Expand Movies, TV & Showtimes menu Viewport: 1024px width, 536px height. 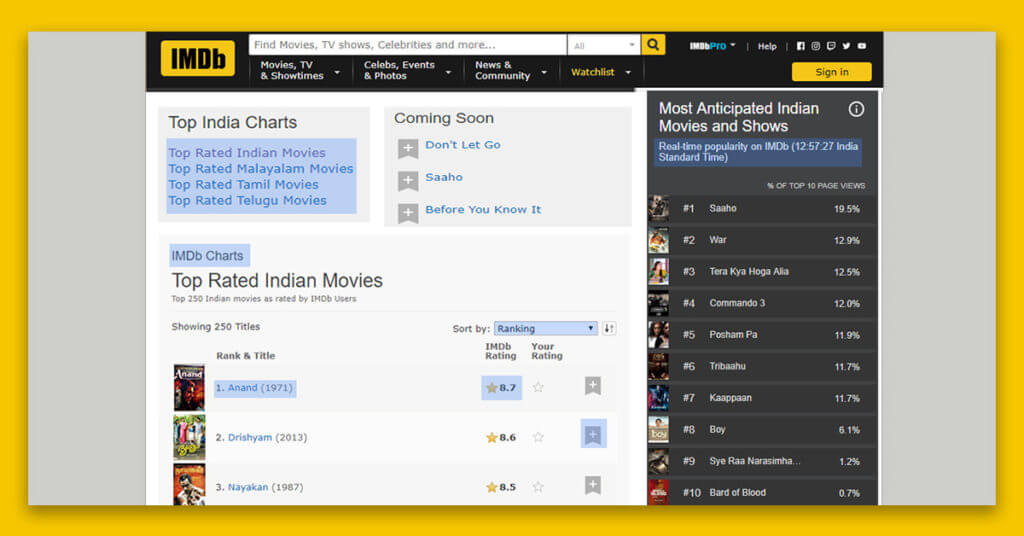click(300, 71)
